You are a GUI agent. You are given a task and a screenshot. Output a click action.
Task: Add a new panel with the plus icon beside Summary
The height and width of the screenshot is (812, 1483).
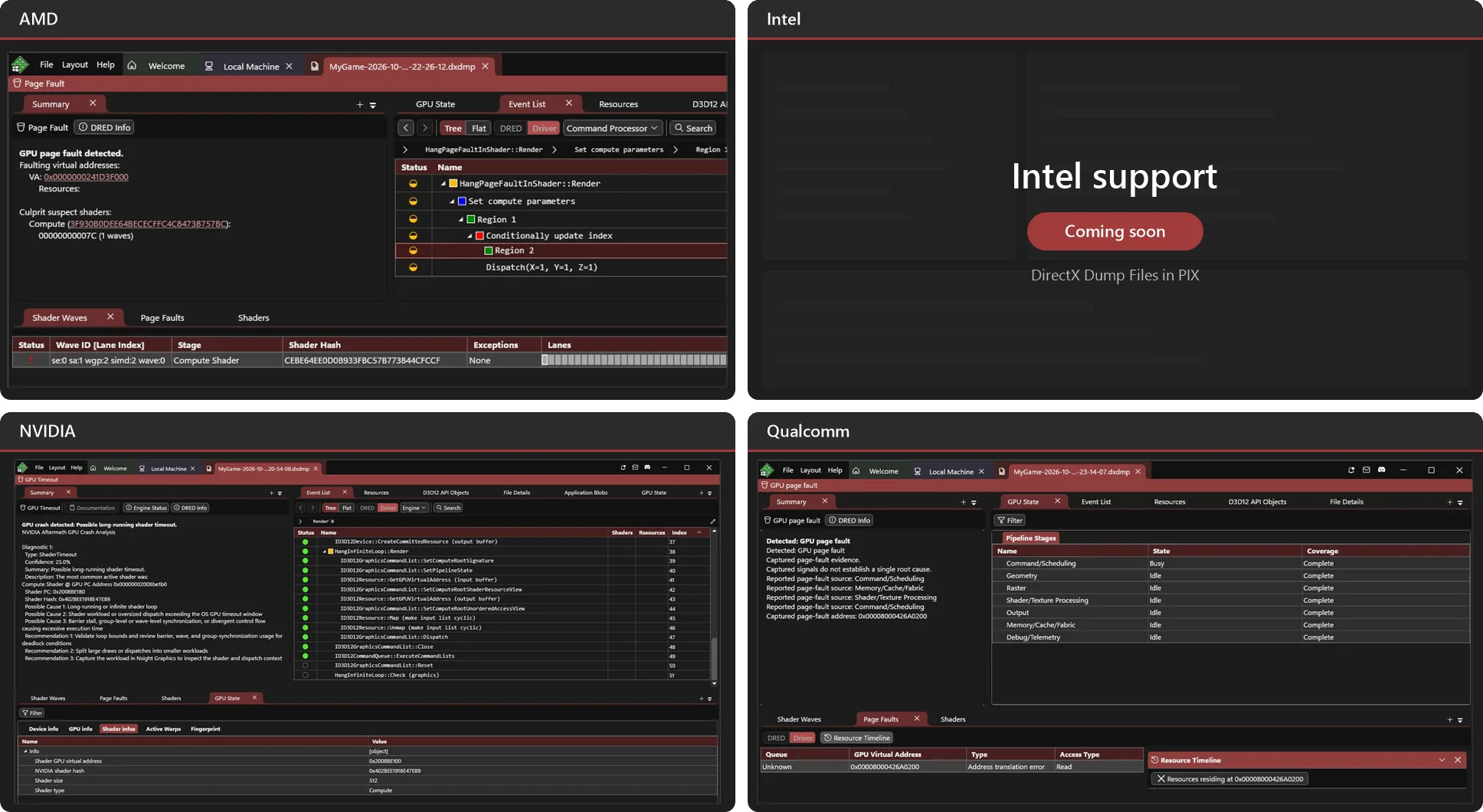(x=360, y=104)
